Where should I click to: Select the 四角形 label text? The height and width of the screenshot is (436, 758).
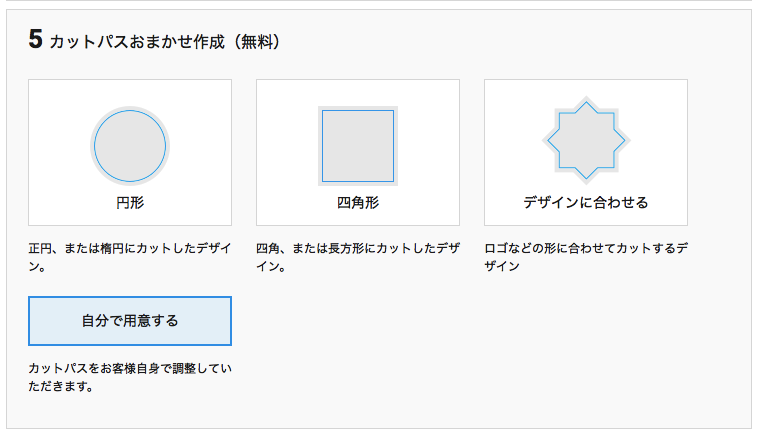tap(357, 202)
